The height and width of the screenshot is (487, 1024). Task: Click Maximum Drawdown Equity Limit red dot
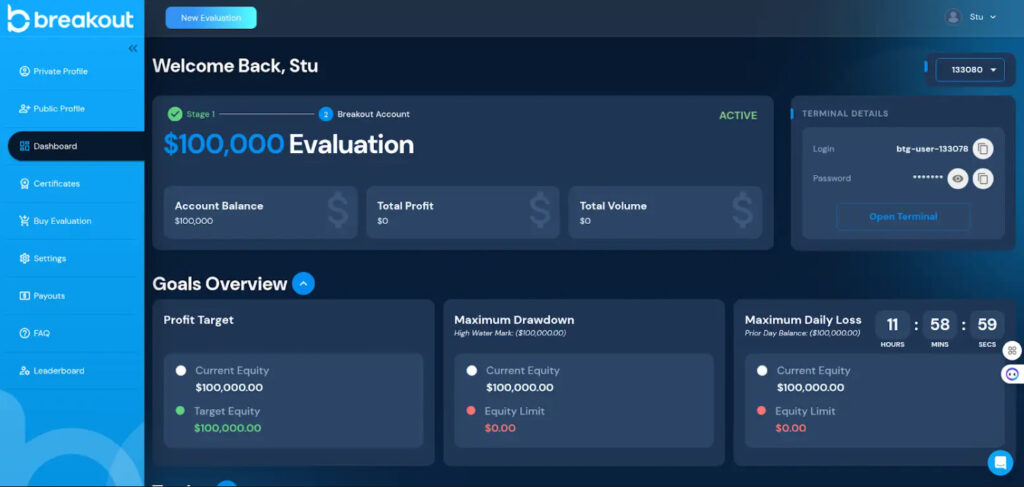(x=471, y=411)
